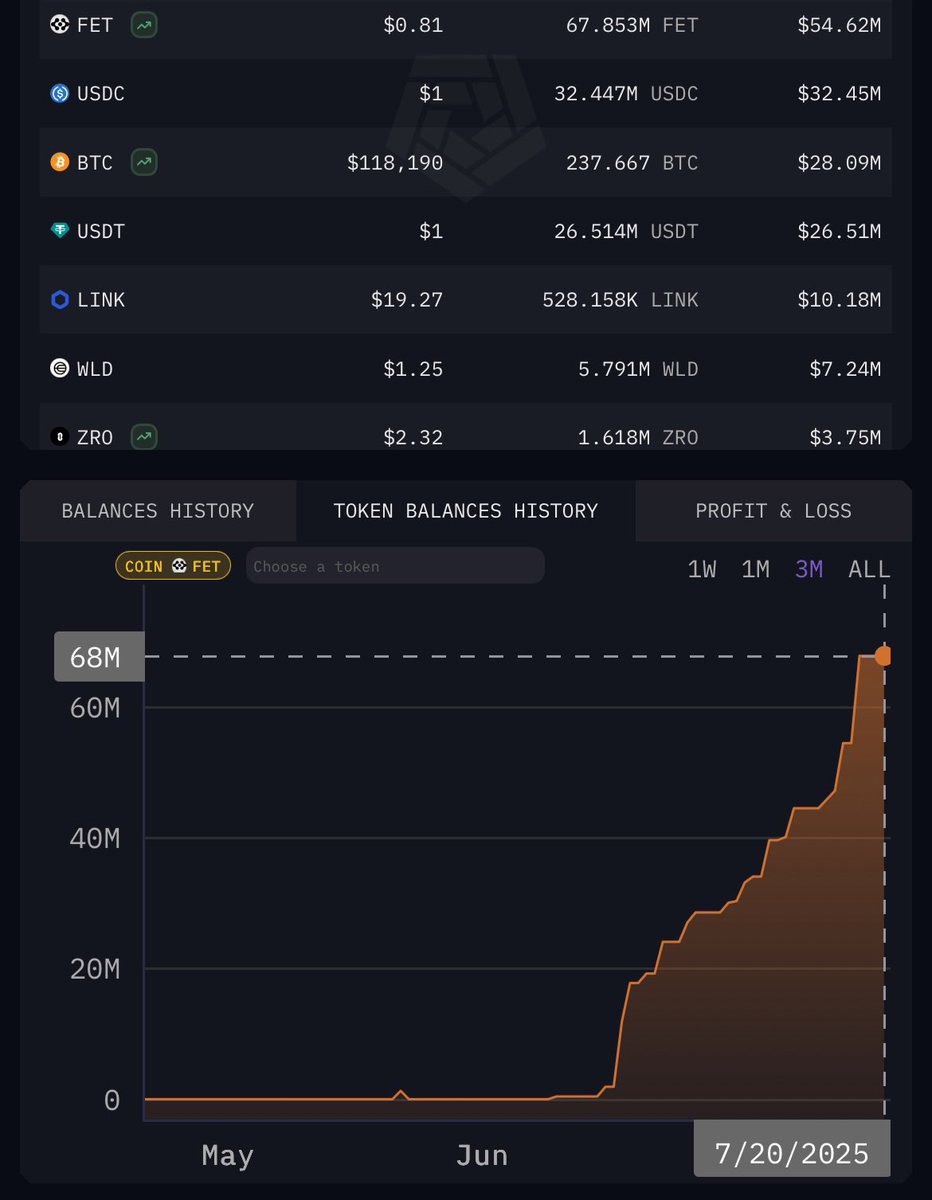Viewport: 932px width, 1200px height.
Task: Click the ZRO value $3.75M
Action: pyautogui.click(x=845, y=437)
